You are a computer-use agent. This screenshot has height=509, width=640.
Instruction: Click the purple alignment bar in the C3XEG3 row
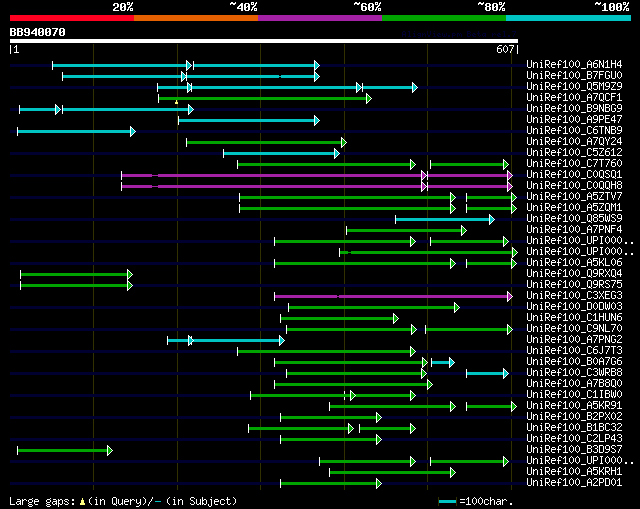(x=393, y=297)
